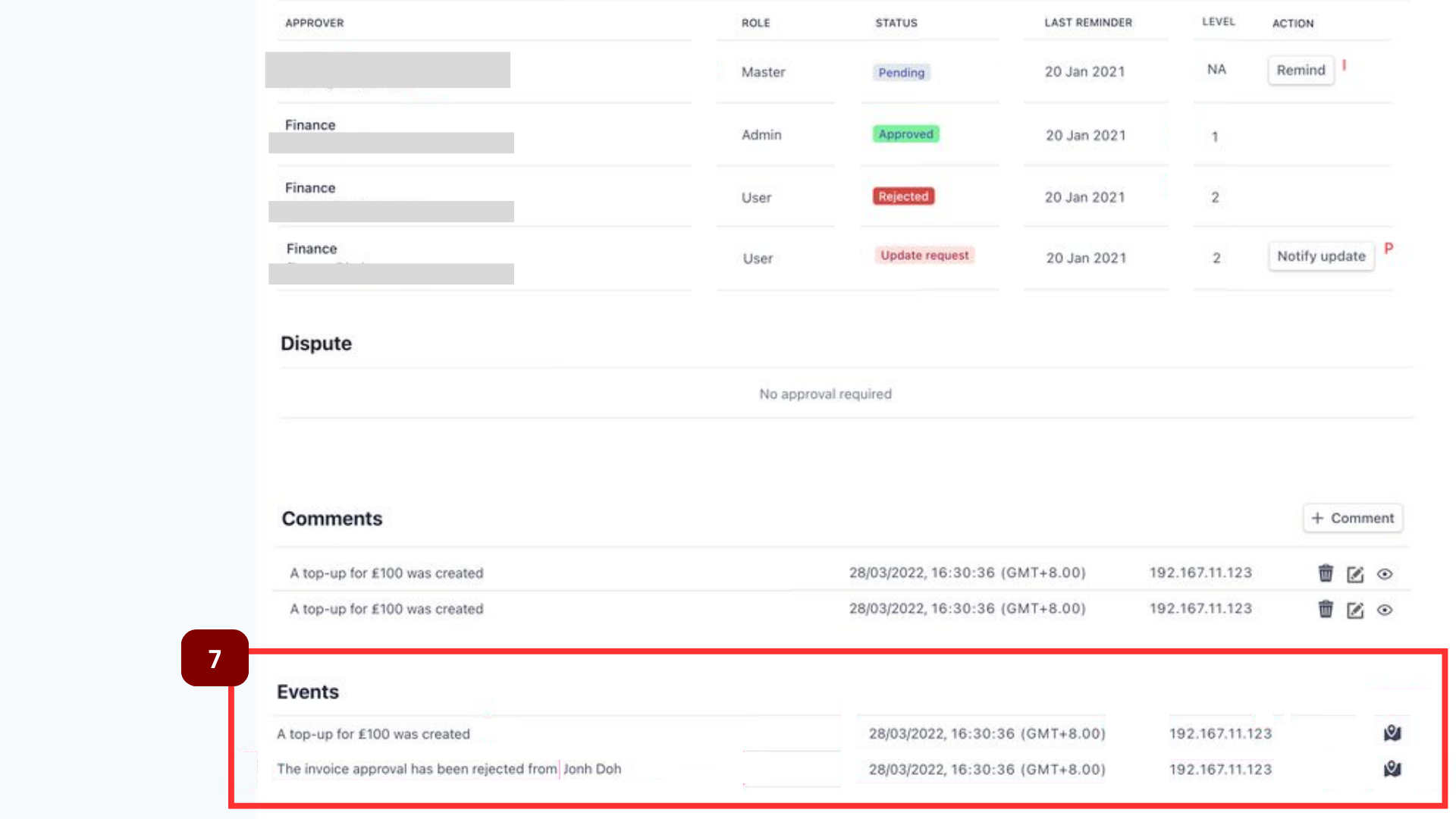Screen dimensions: 1456x819
Task: Click the Update request status badge
Action: click(x=924, y=256)
